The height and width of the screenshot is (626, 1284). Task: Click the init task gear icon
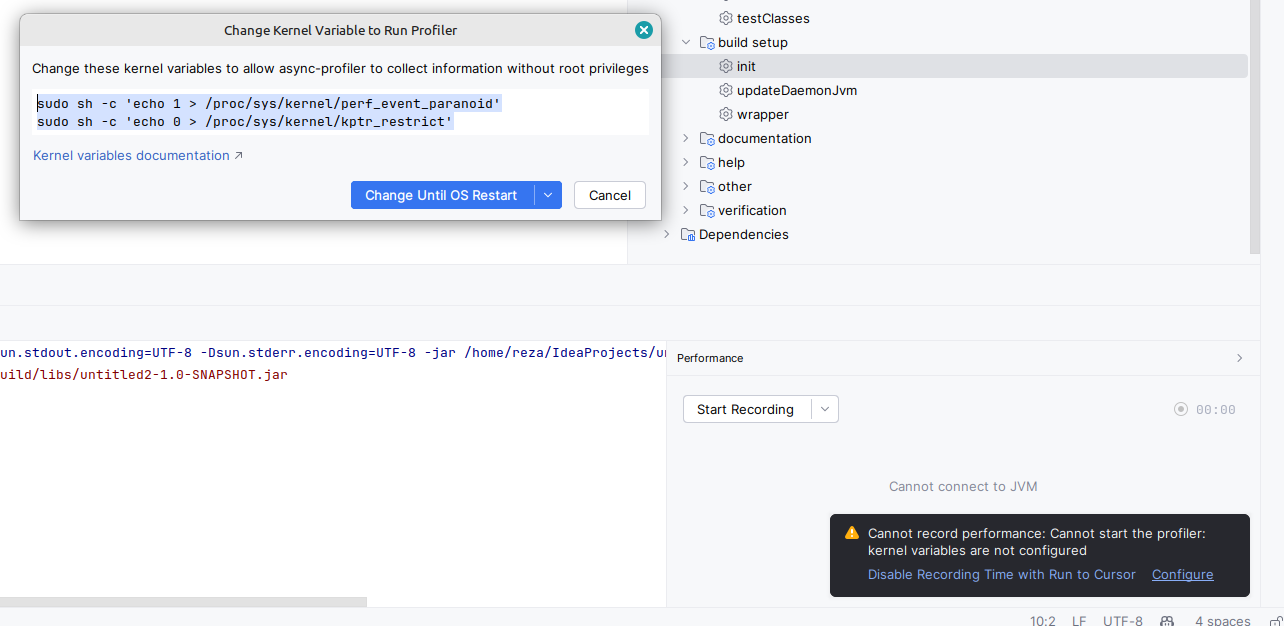[x=726, y=66]
